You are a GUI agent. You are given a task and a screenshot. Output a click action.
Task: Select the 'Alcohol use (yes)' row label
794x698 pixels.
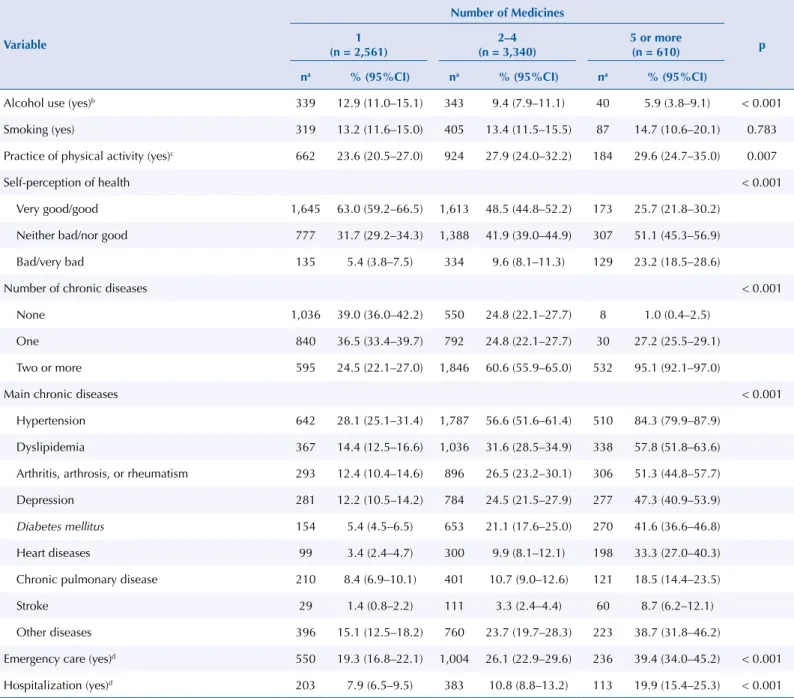tap(49, 103)
